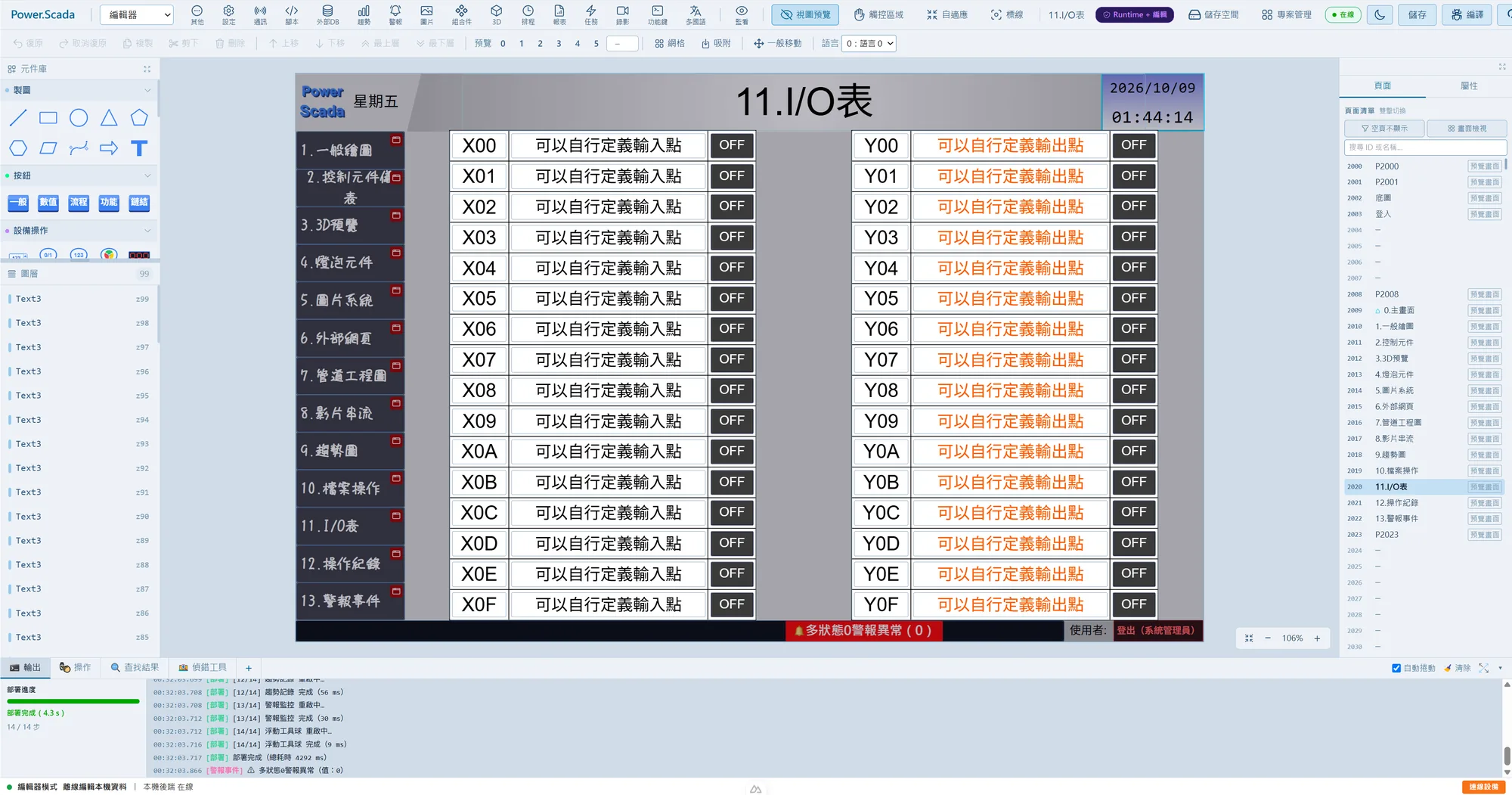Click the 編譯 compile button
Screen dimensions: 1512x795
point(1467,14)
